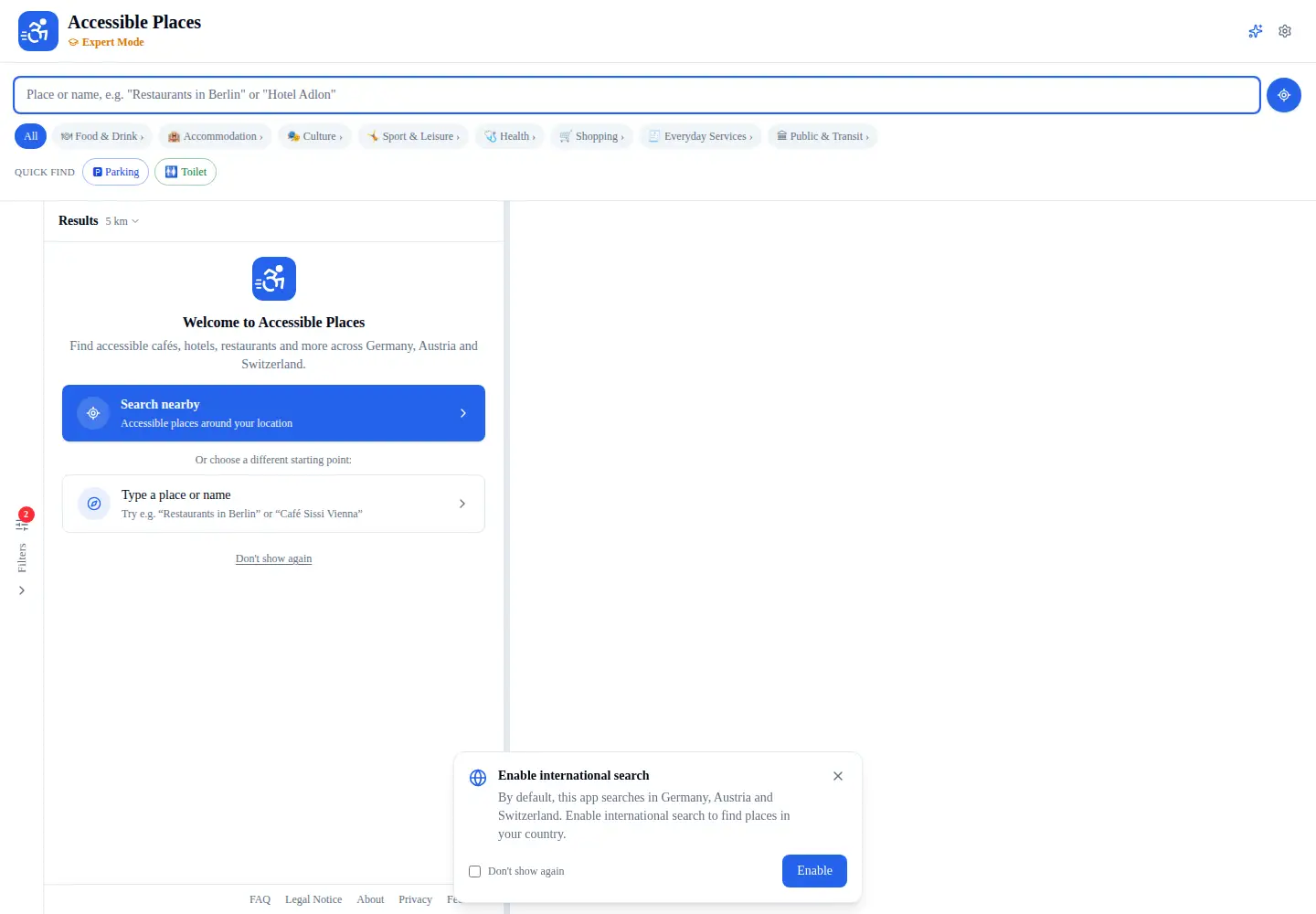Expand the Culture category
Viewport: 1316px width, 914px height.
[x=314, y=136]
